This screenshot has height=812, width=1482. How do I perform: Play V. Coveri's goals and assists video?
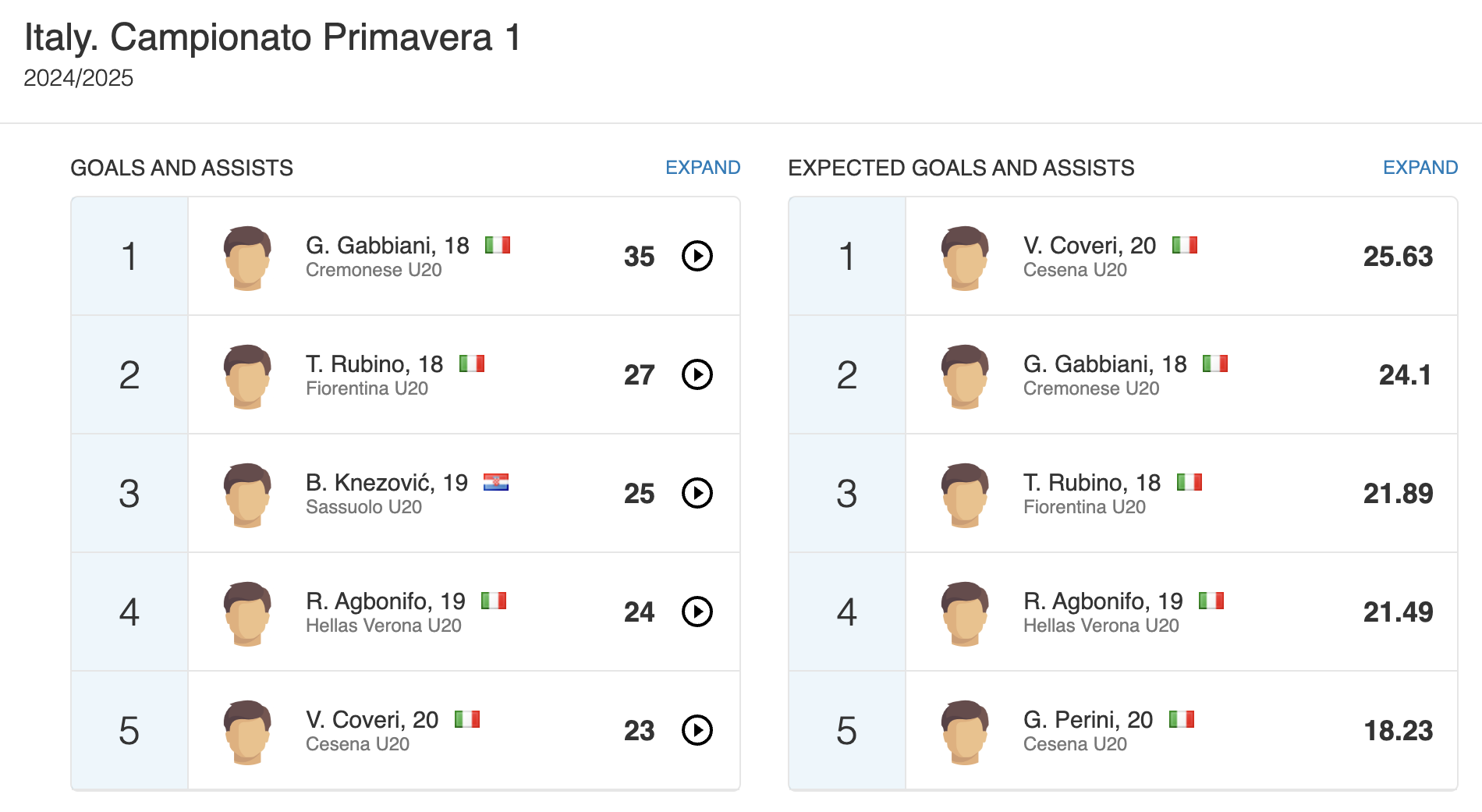click(697, 730)
